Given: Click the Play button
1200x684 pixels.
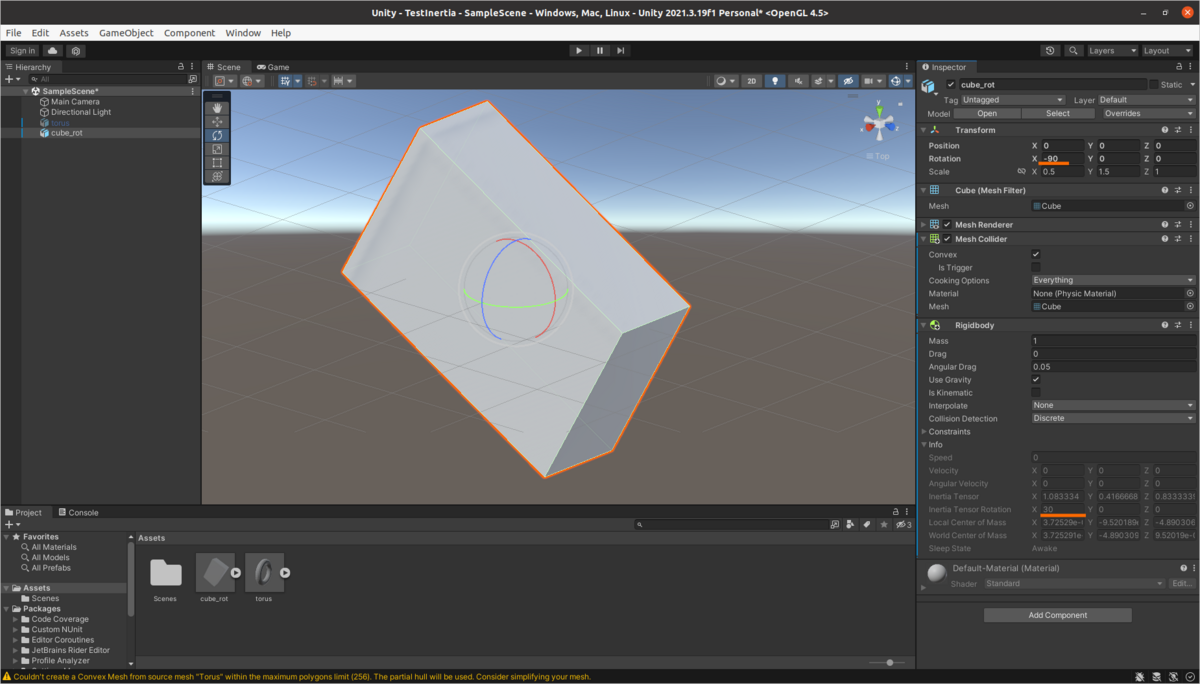Looking at the screenshot, I should pyautogui.click(x=579, y=50).
